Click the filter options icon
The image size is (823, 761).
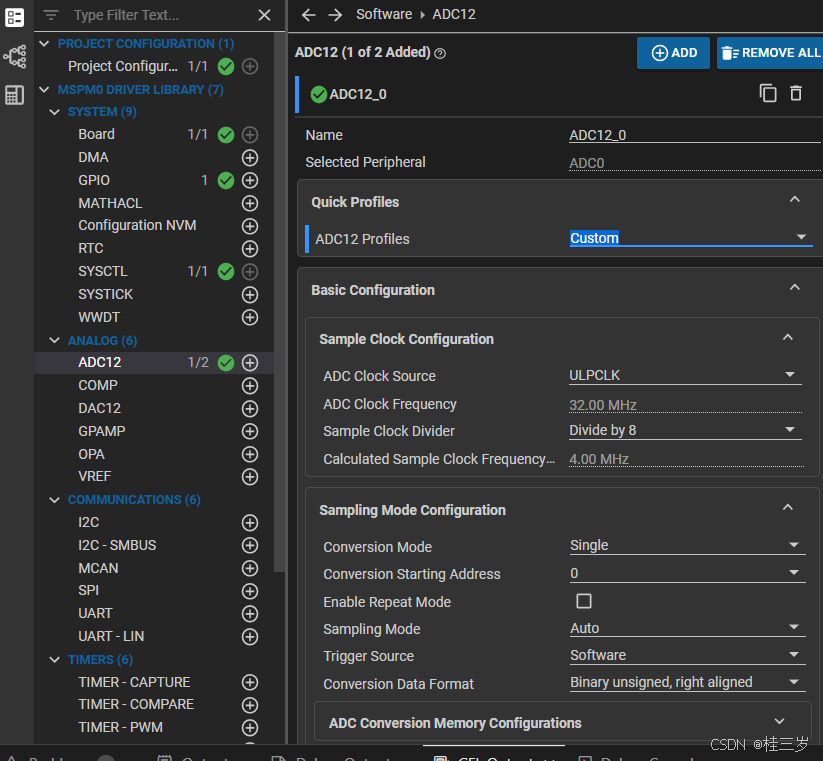[x=51, y=15]
